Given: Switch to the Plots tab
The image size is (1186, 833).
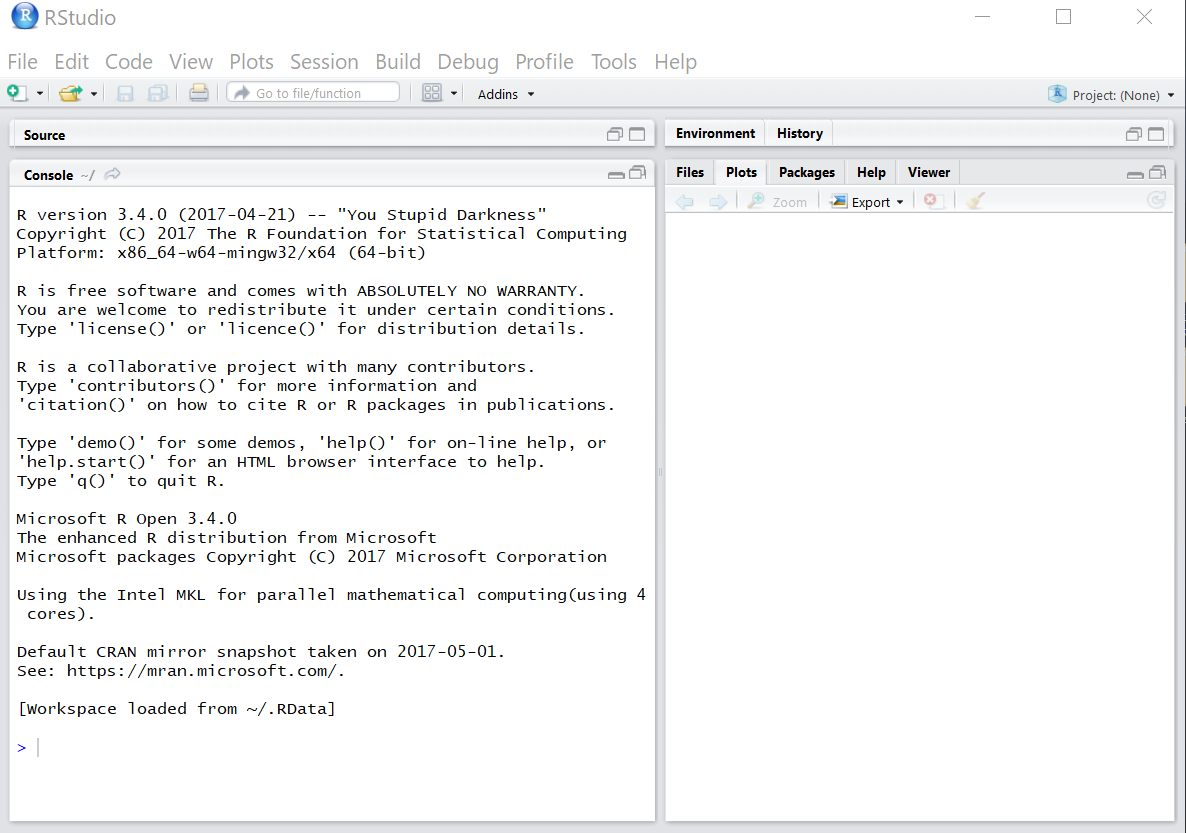Looking at the screenshot, I should coord(741,173).
